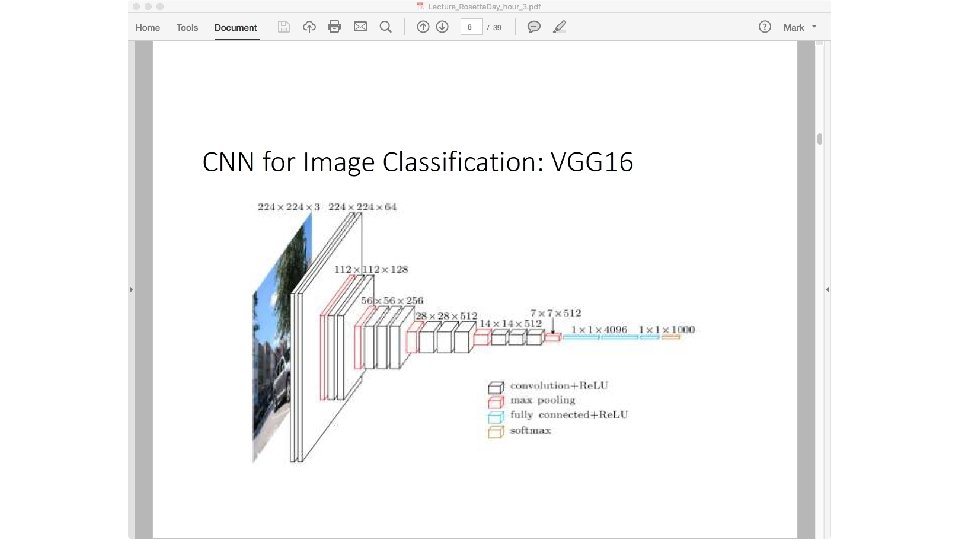This screenshot has height=540, width=960.
Task: Click the '224 × 224 × 64' label
Action: pyautogui.click(x=362, y=207)
